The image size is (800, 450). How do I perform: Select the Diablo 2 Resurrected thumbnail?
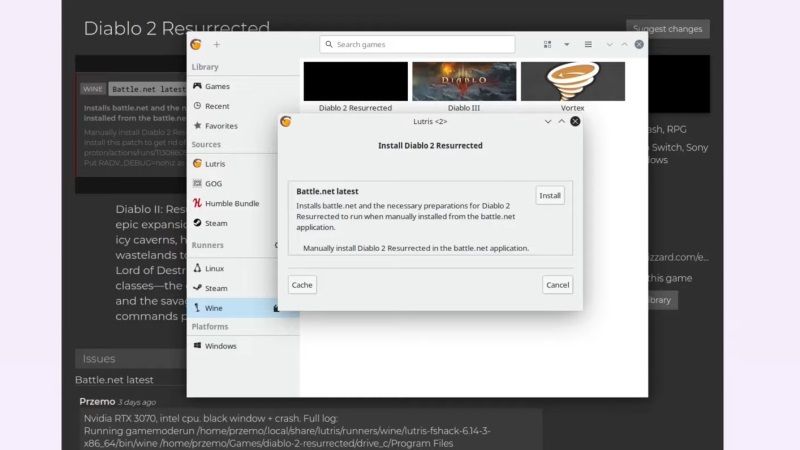pyautogui.click(x=356, y=81)
